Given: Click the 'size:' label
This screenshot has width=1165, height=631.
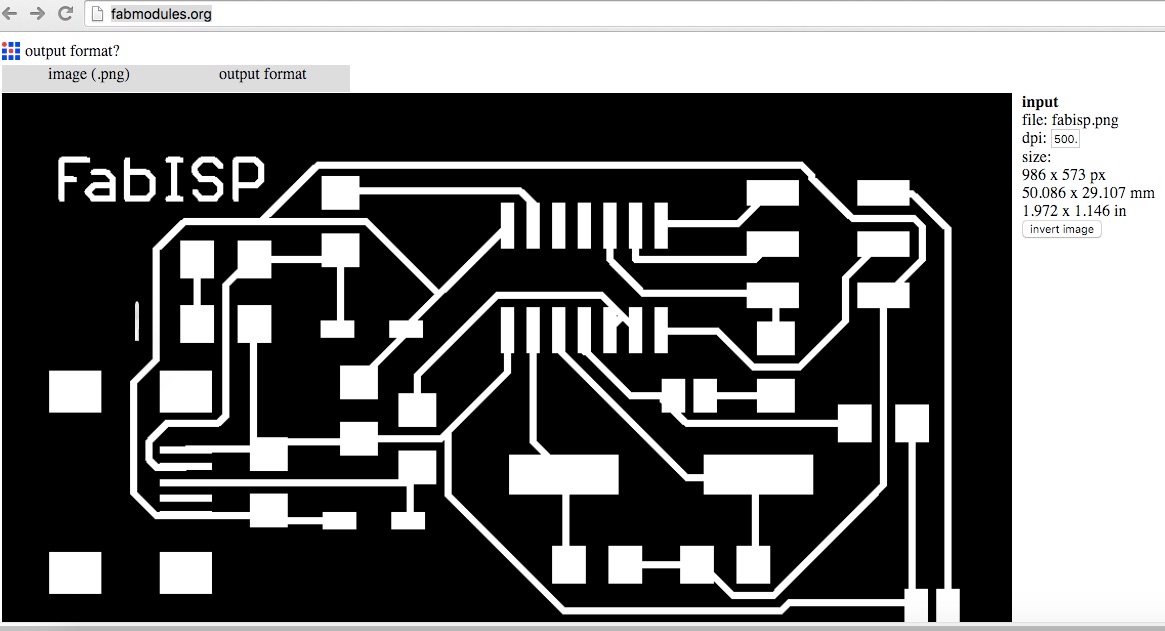Looking at the screenshot, I should click(x=1036, y=157).
